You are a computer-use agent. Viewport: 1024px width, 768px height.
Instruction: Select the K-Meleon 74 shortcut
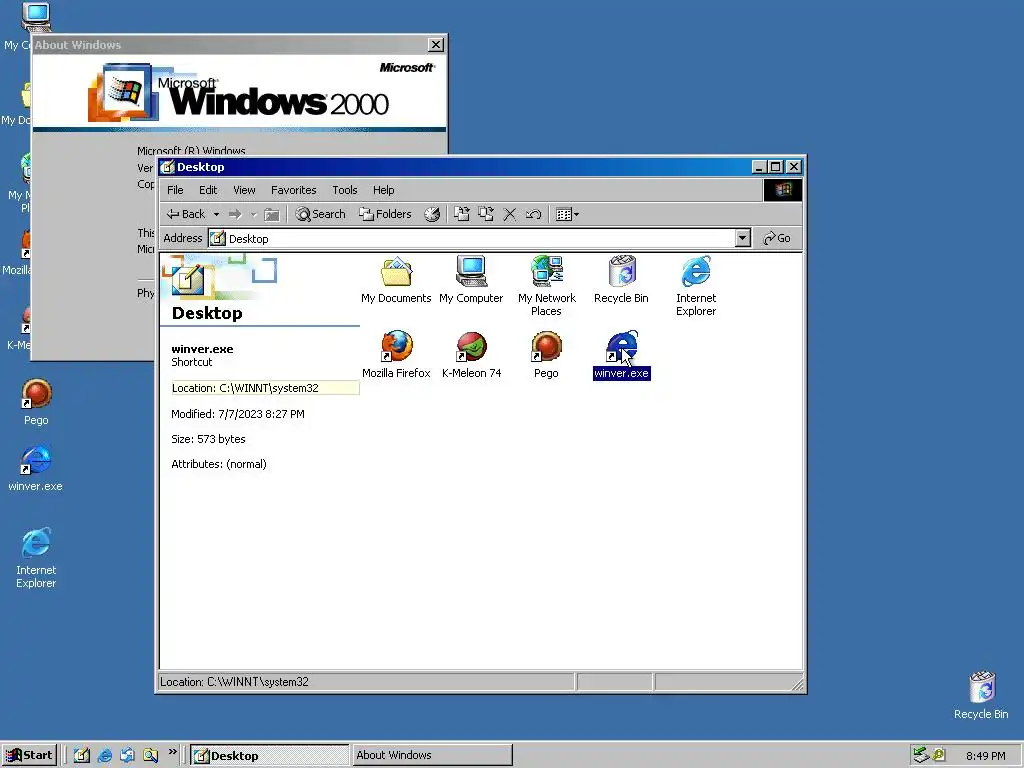click(x=472, y=355)
